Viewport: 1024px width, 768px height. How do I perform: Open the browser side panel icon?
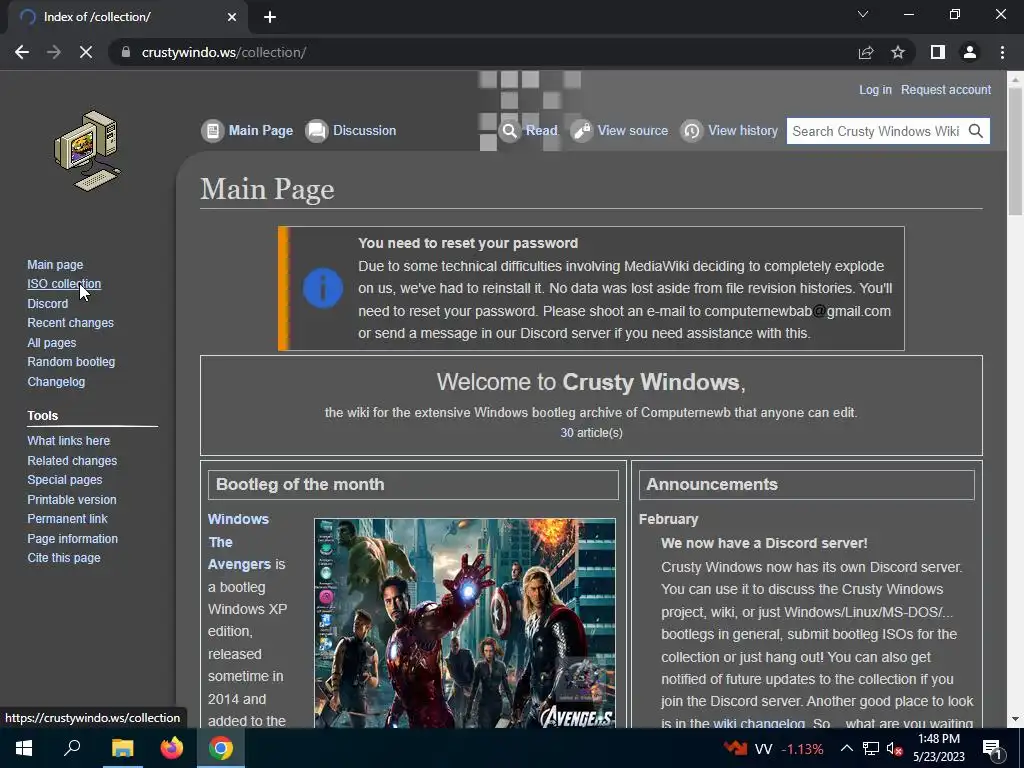coord(938,52)
